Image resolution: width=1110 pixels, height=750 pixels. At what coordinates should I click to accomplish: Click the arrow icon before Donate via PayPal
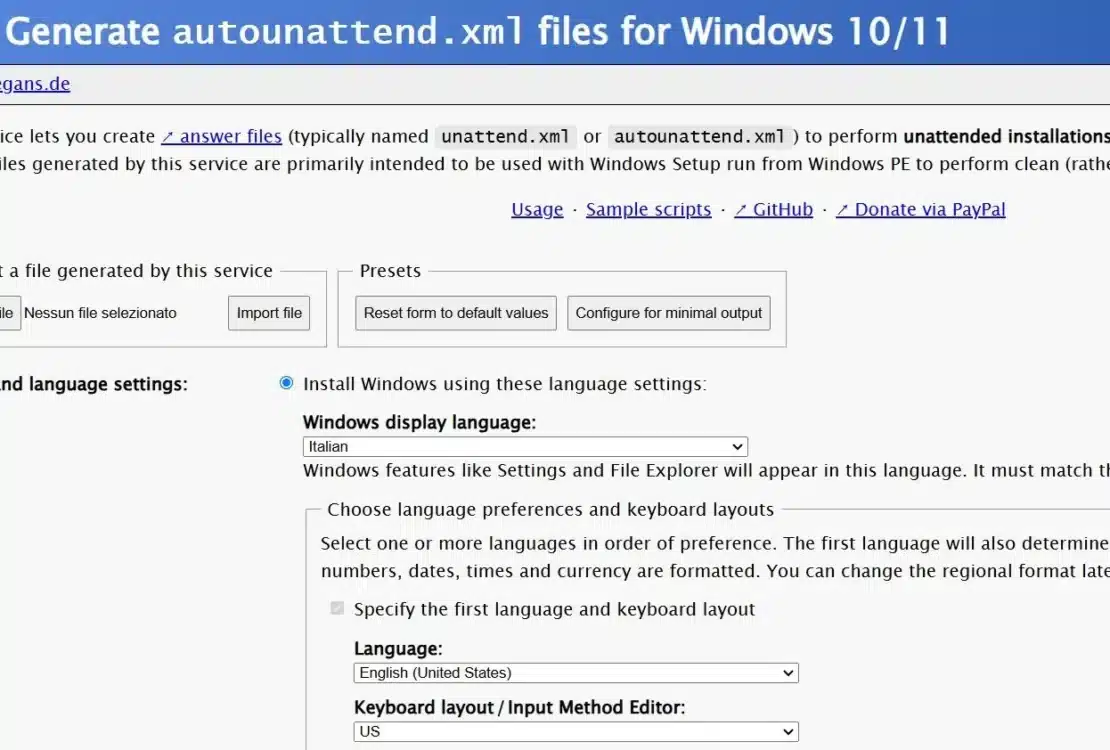tap(843, 209)
